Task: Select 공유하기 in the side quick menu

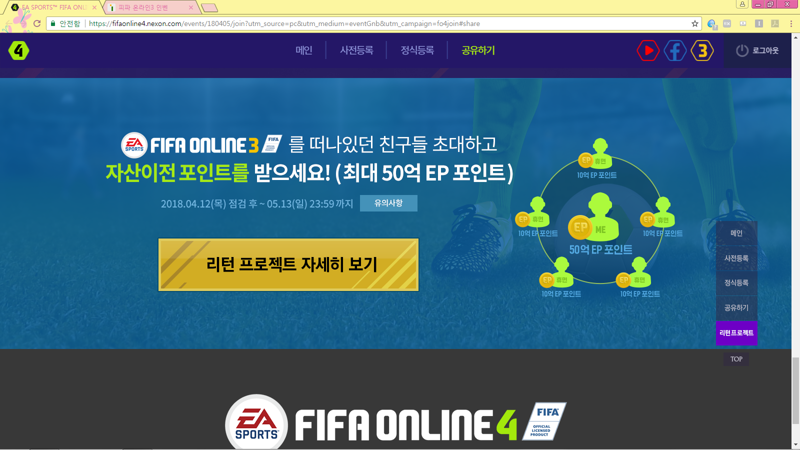Action: 736,308
